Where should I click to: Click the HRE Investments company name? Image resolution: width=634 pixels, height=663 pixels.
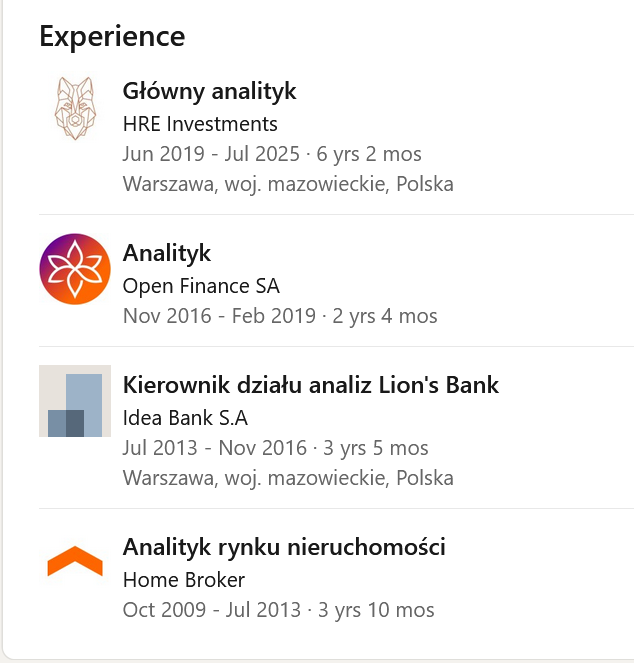tap(200, 124)
